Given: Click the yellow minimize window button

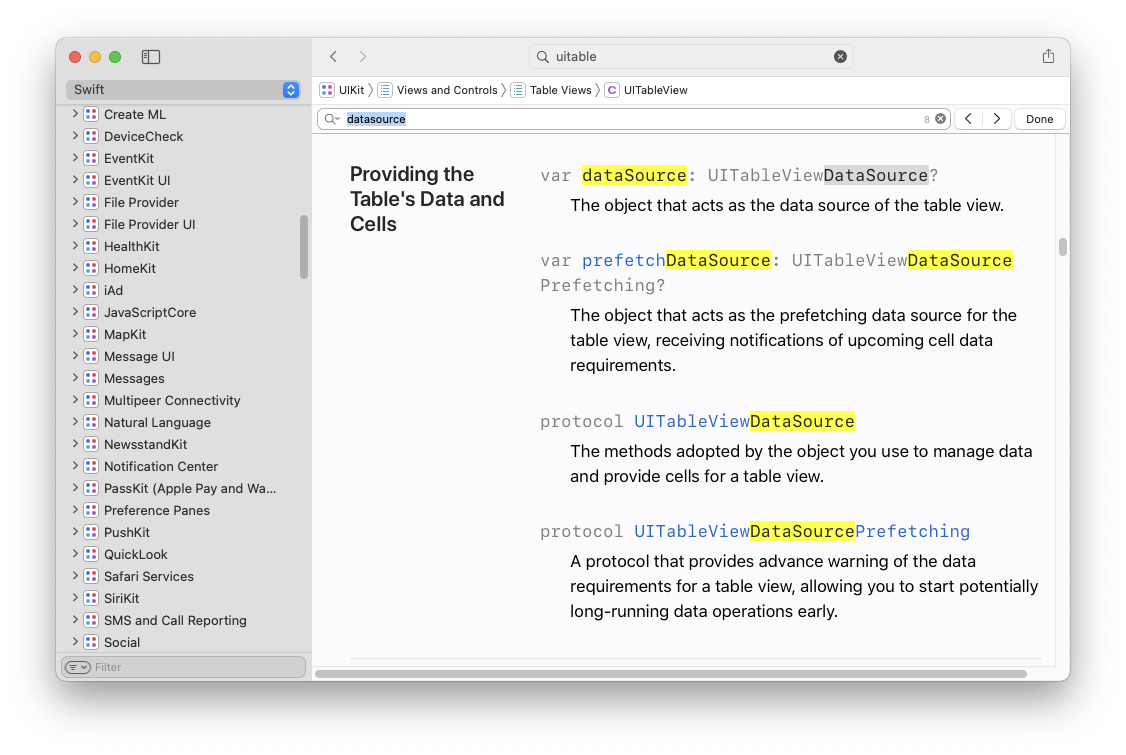Looking at the screenshot, I should 95,57.
